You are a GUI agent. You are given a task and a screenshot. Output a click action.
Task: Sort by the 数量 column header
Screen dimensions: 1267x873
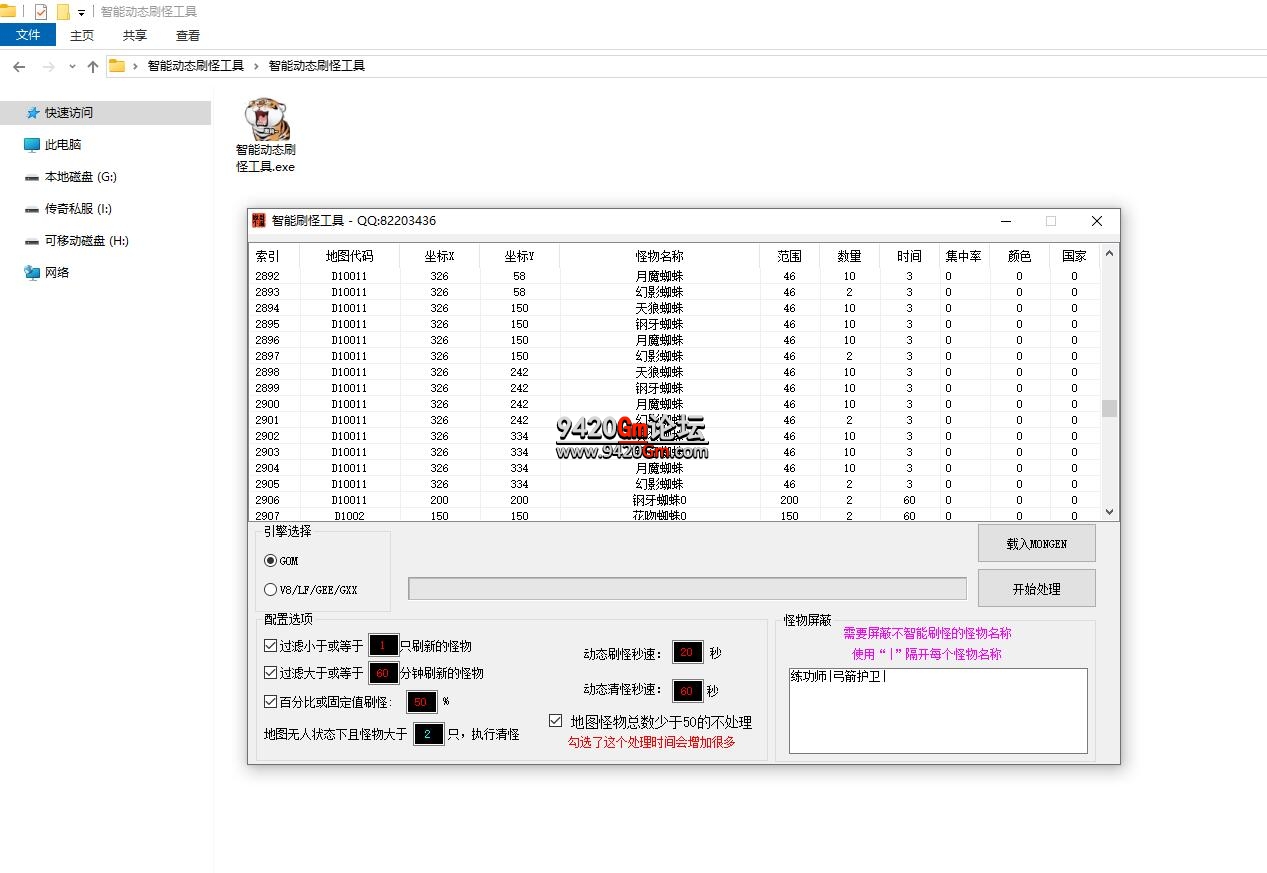tap(849, 257)
